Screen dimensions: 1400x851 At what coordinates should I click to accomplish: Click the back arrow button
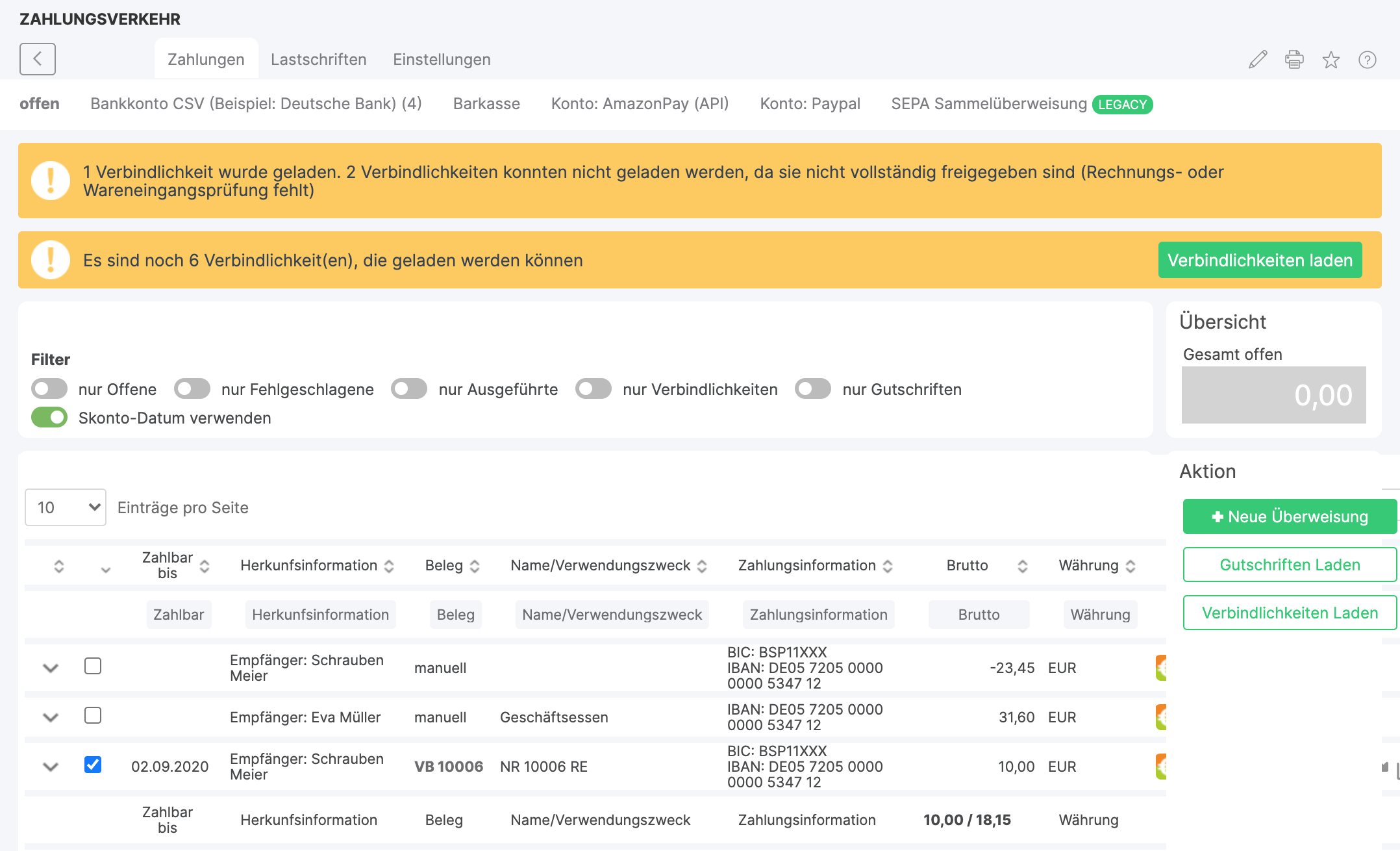pos(38,59)
